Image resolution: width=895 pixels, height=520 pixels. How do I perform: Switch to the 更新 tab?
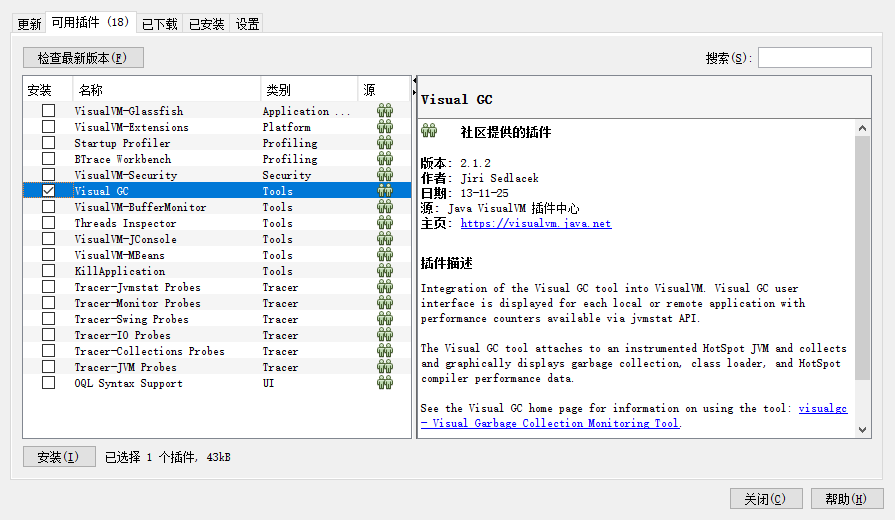[29, 24]
